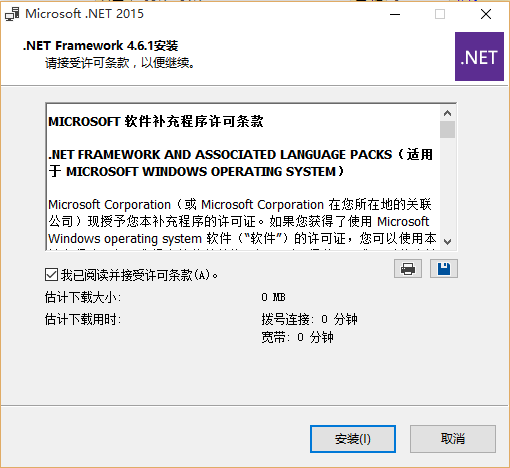Click the .NET FRAMEWORK AND ASSOCIATED LANGUAGE PACKS heading

[x=241, y=163]
